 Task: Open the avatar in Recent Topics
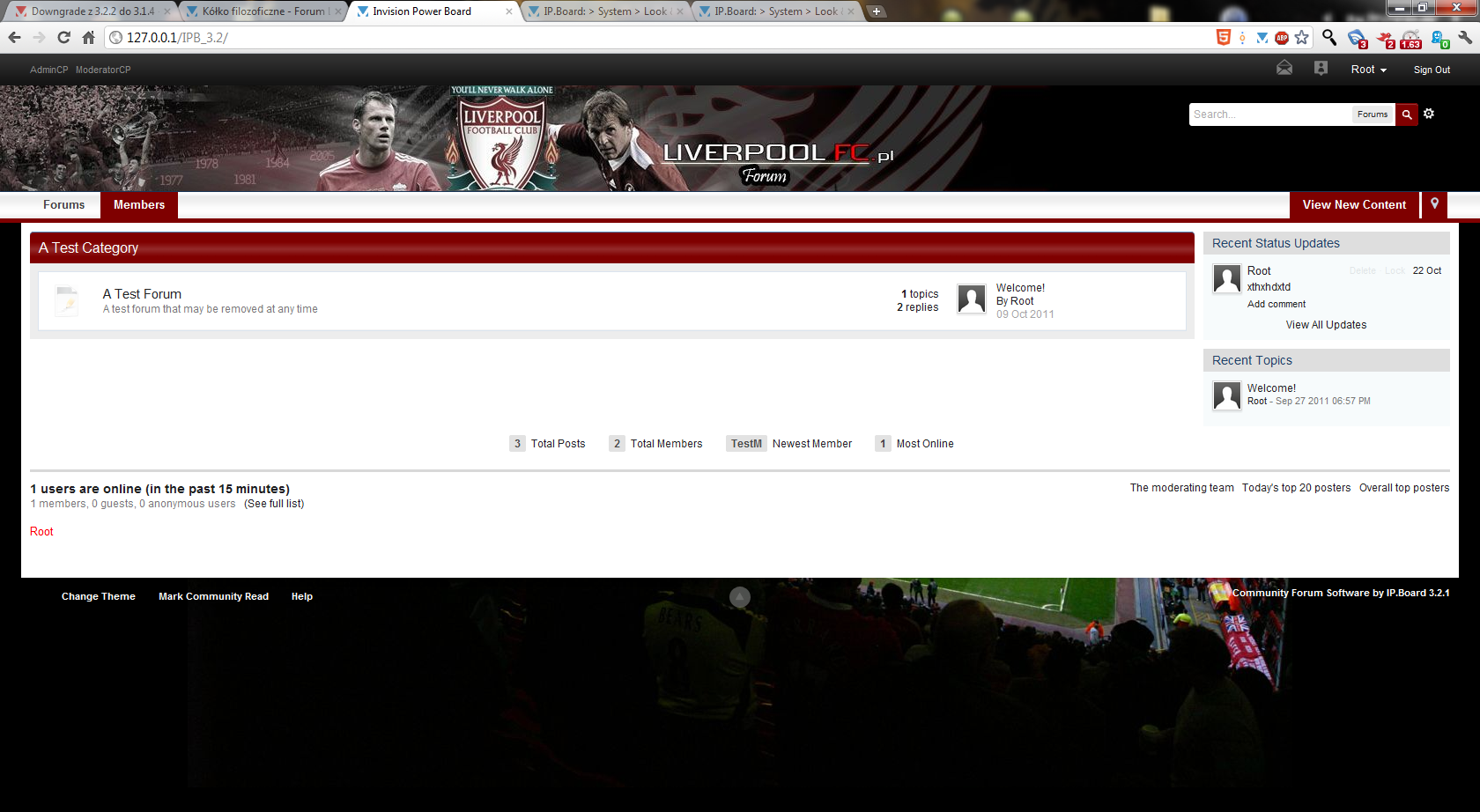[x=1227, y=395]
